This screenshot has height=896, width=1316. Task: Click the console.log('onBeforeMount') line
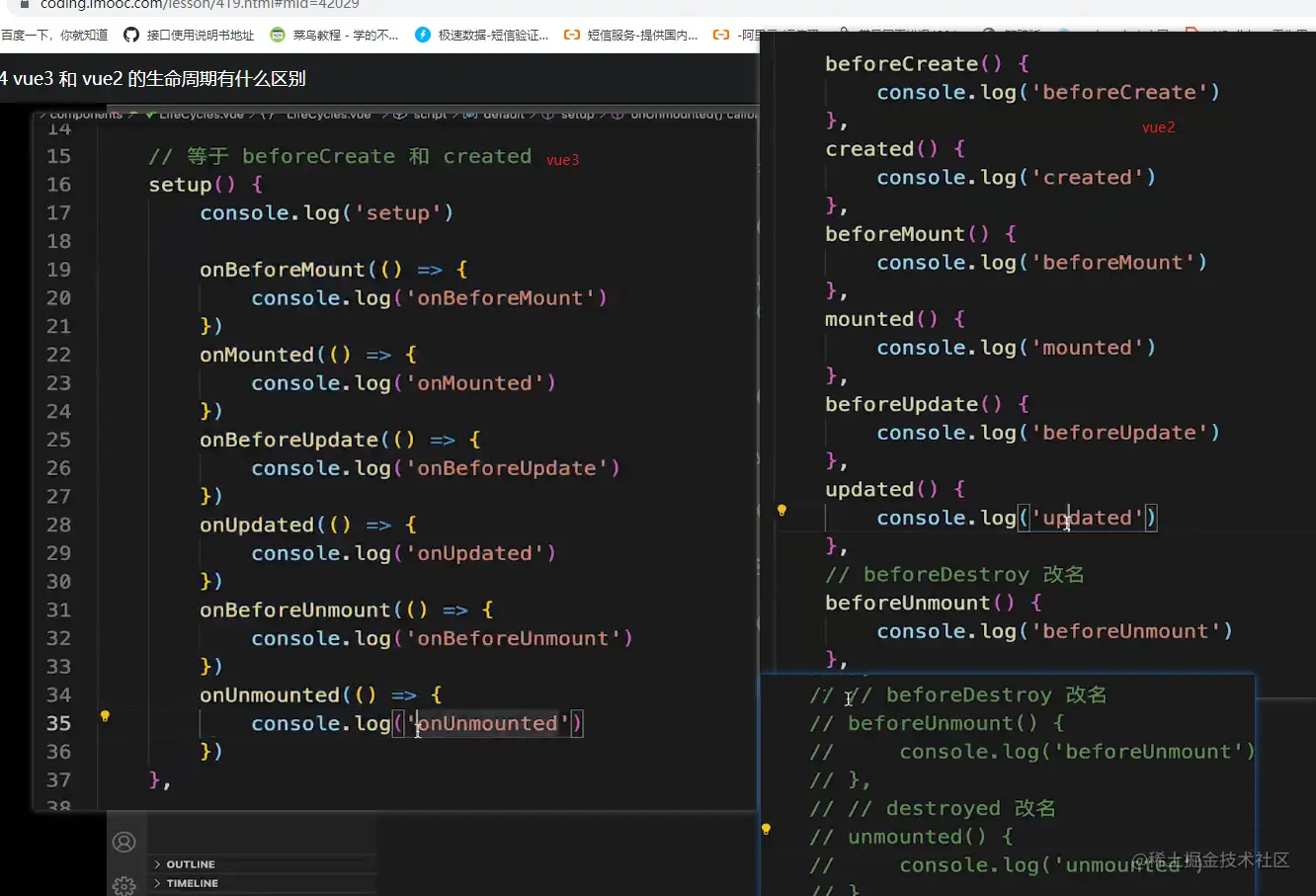pos(430,298)
